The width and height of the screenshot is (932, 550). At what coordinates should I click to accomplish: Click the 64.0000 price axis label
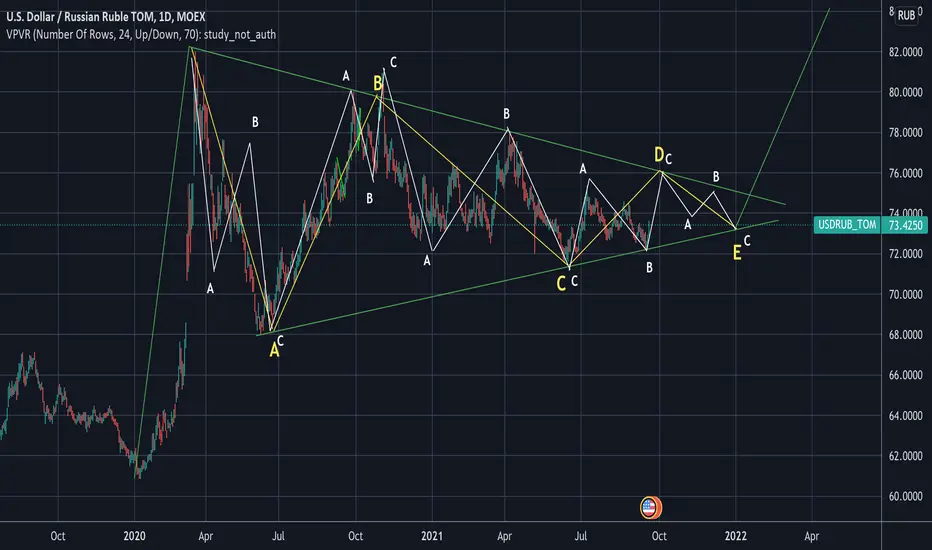coord(905,416)
